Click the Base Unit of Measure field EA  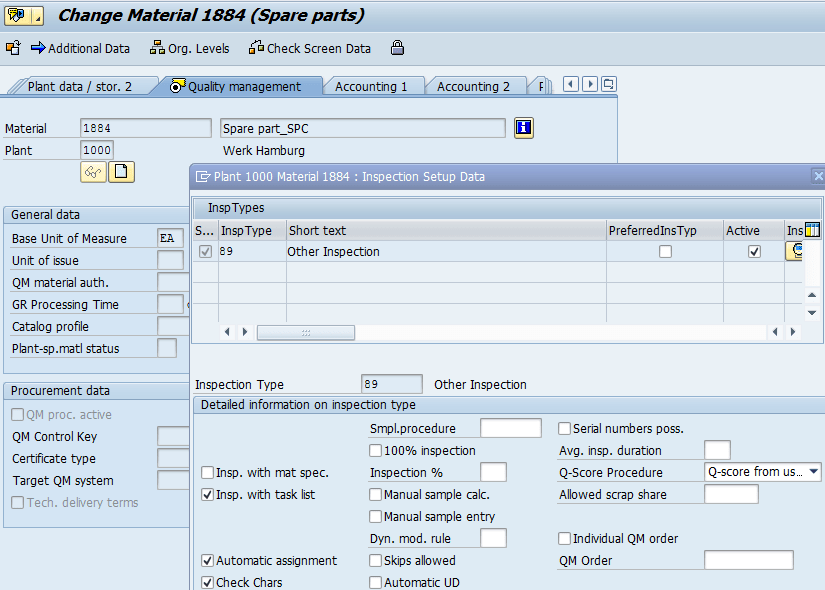click(x=170, y=238)
